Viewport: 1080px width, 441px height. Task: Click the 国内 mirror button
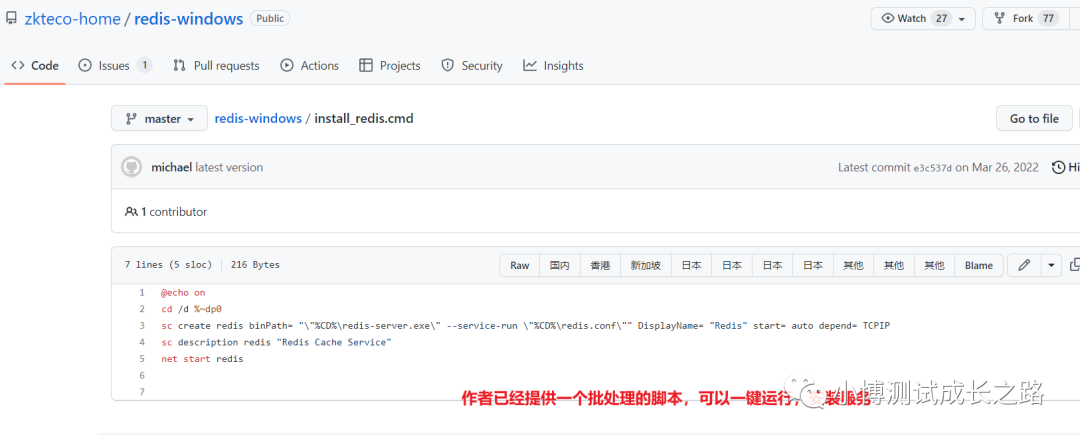click(x=559, y=265)
